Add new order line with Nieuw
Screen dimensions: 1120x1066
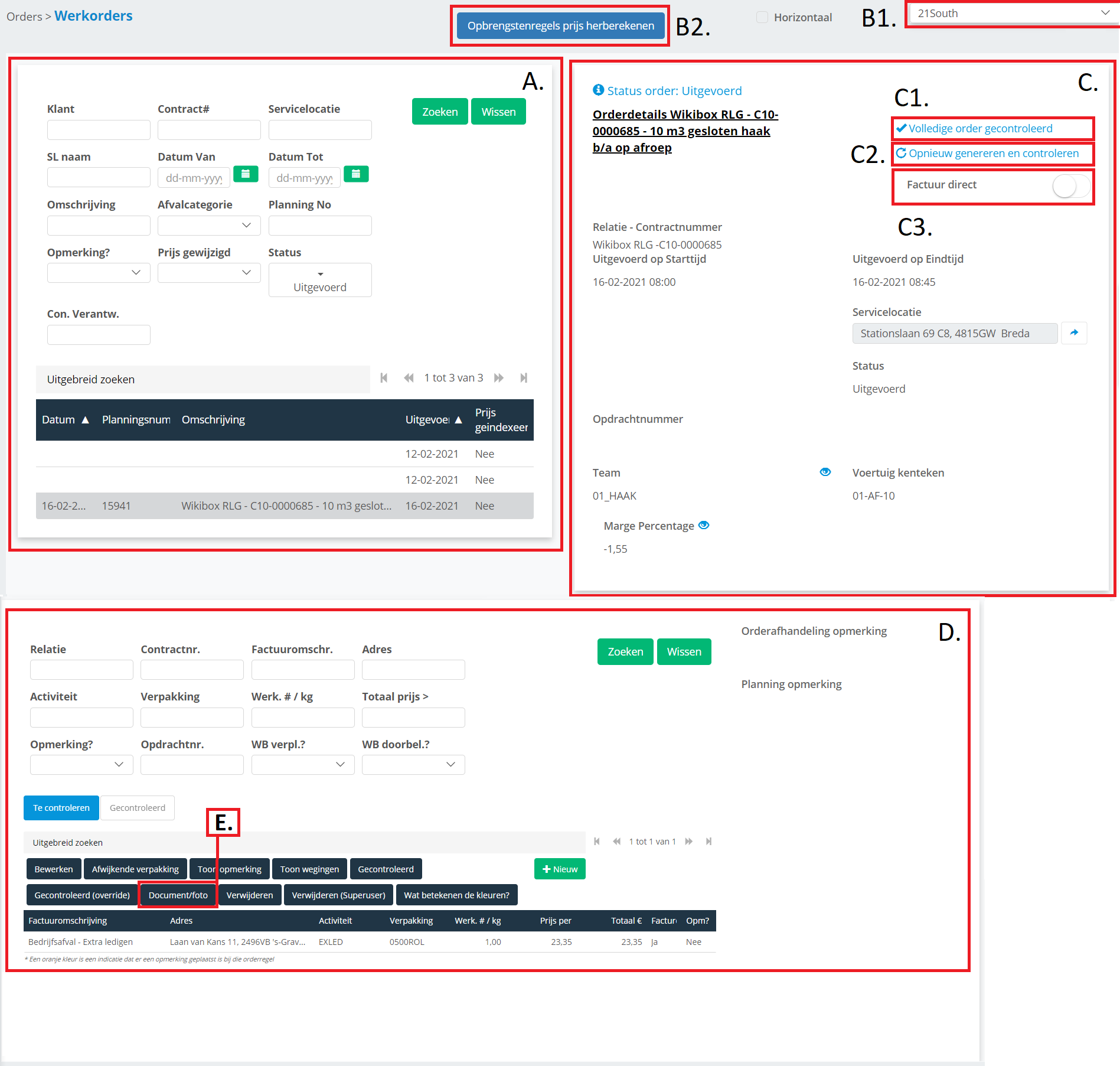pos(560,869)
